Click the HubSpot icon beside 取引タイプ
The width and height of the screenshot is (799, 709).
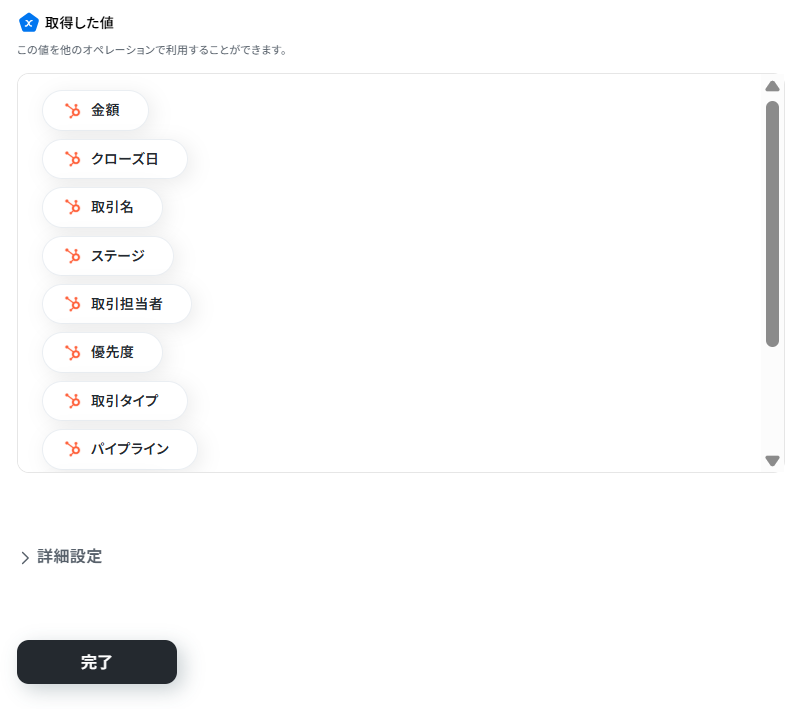72,401
